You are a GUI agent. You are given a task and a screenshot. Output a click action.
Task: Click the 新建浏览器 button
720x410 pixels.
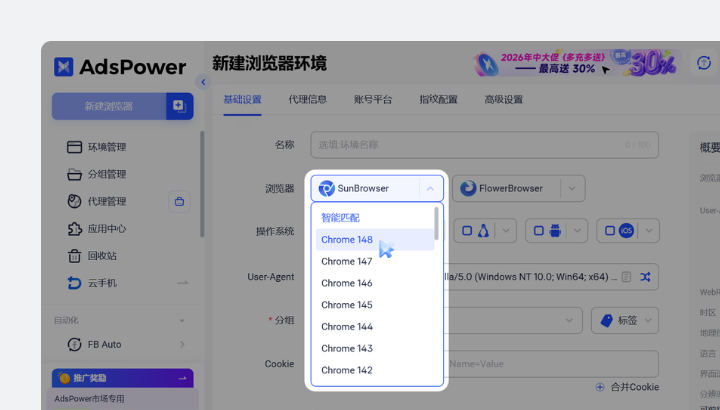(109, 106)
